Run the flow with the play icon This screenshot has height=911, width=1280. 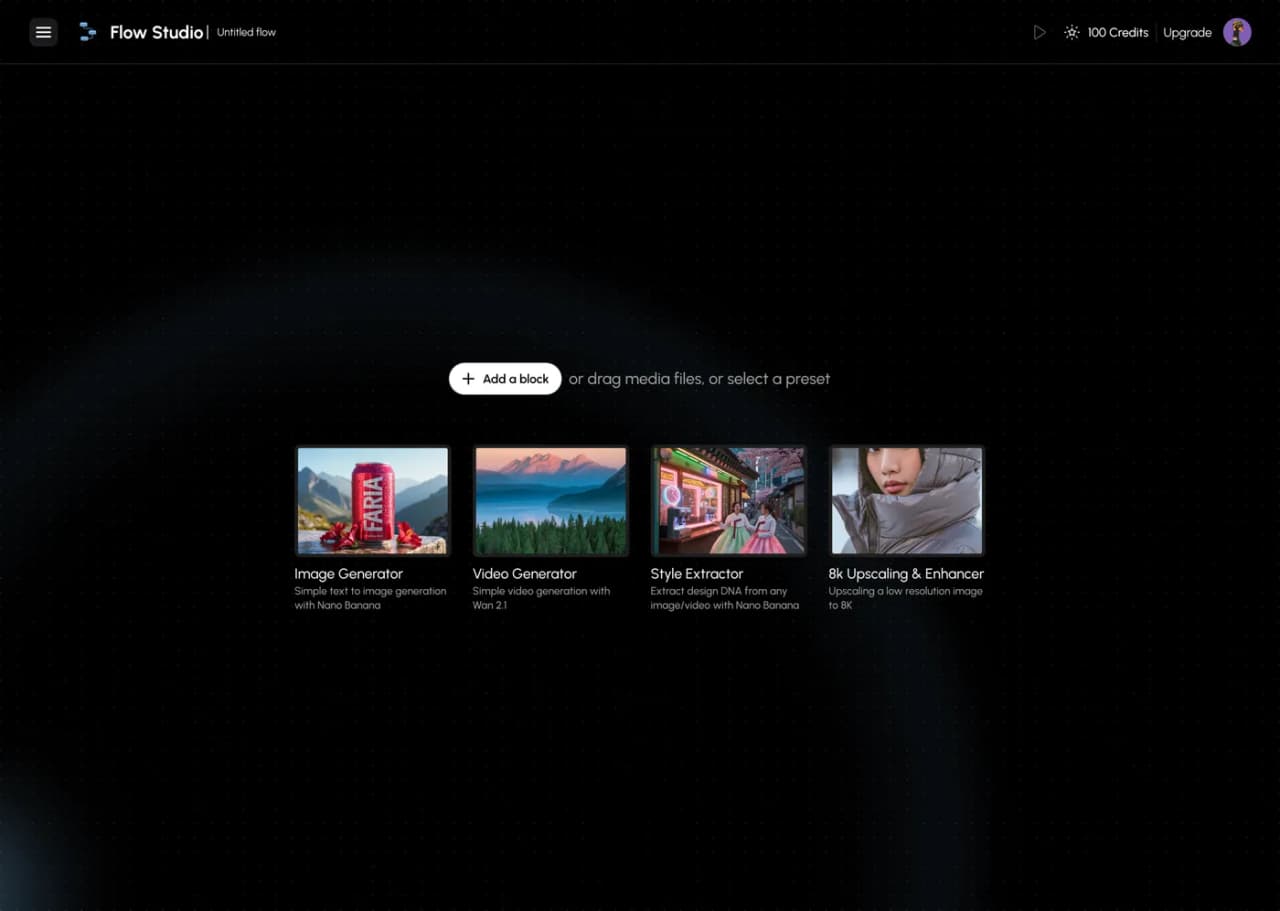1040,32
